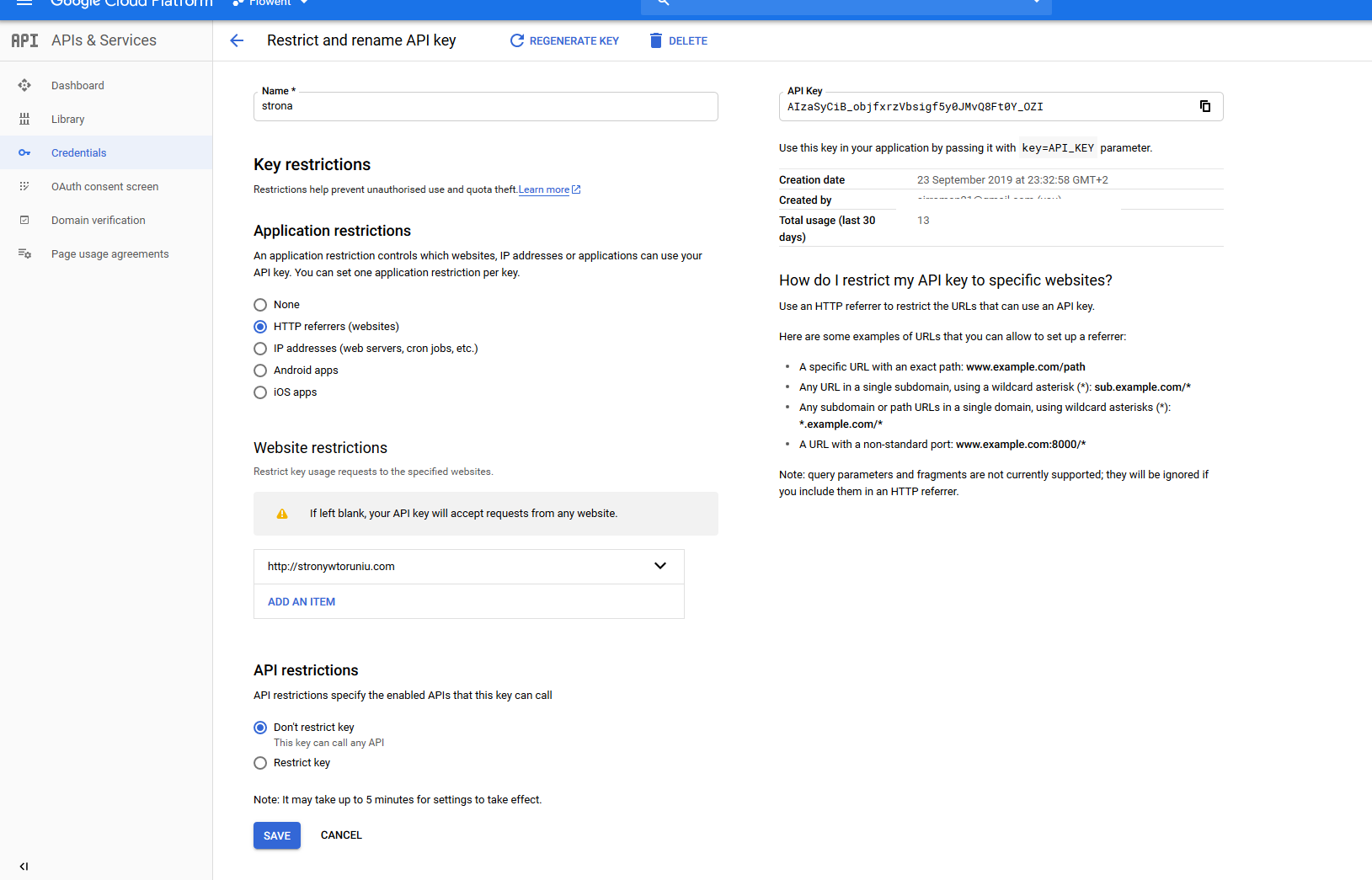Choose Don't restrict key option
The height and width of the screenshot is (880, 1372).
260,728
